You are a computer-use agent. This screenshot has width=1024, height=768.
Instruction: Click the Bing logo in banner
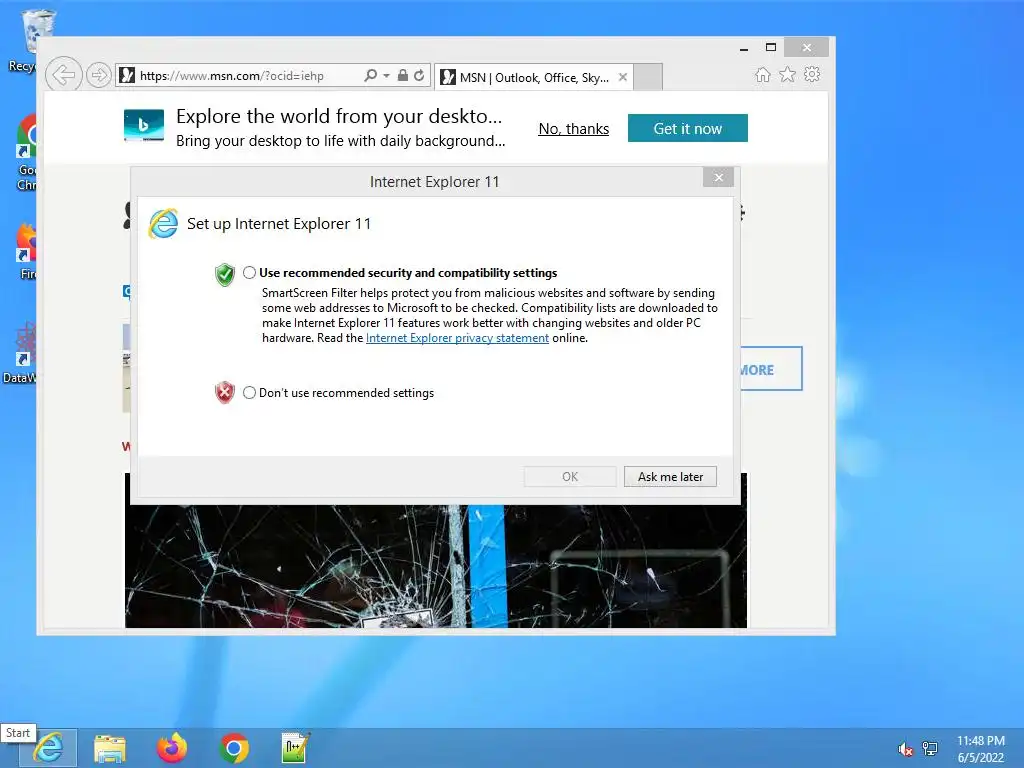144,125
